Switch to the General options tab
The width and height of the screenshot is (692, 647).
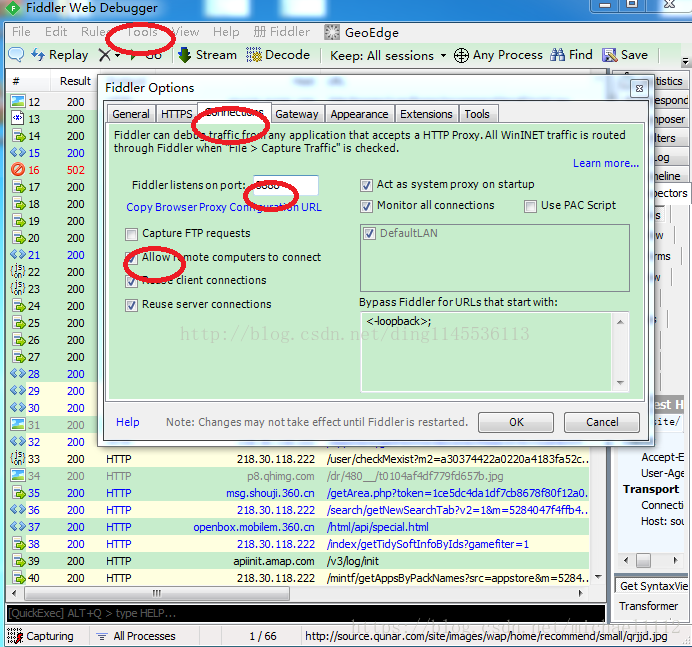(x=131, y=114)
